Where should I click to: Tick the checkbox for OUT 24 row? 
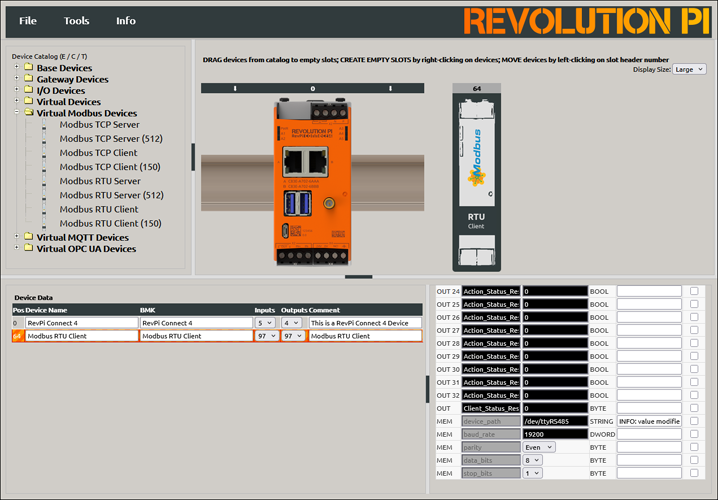point(694,291)
